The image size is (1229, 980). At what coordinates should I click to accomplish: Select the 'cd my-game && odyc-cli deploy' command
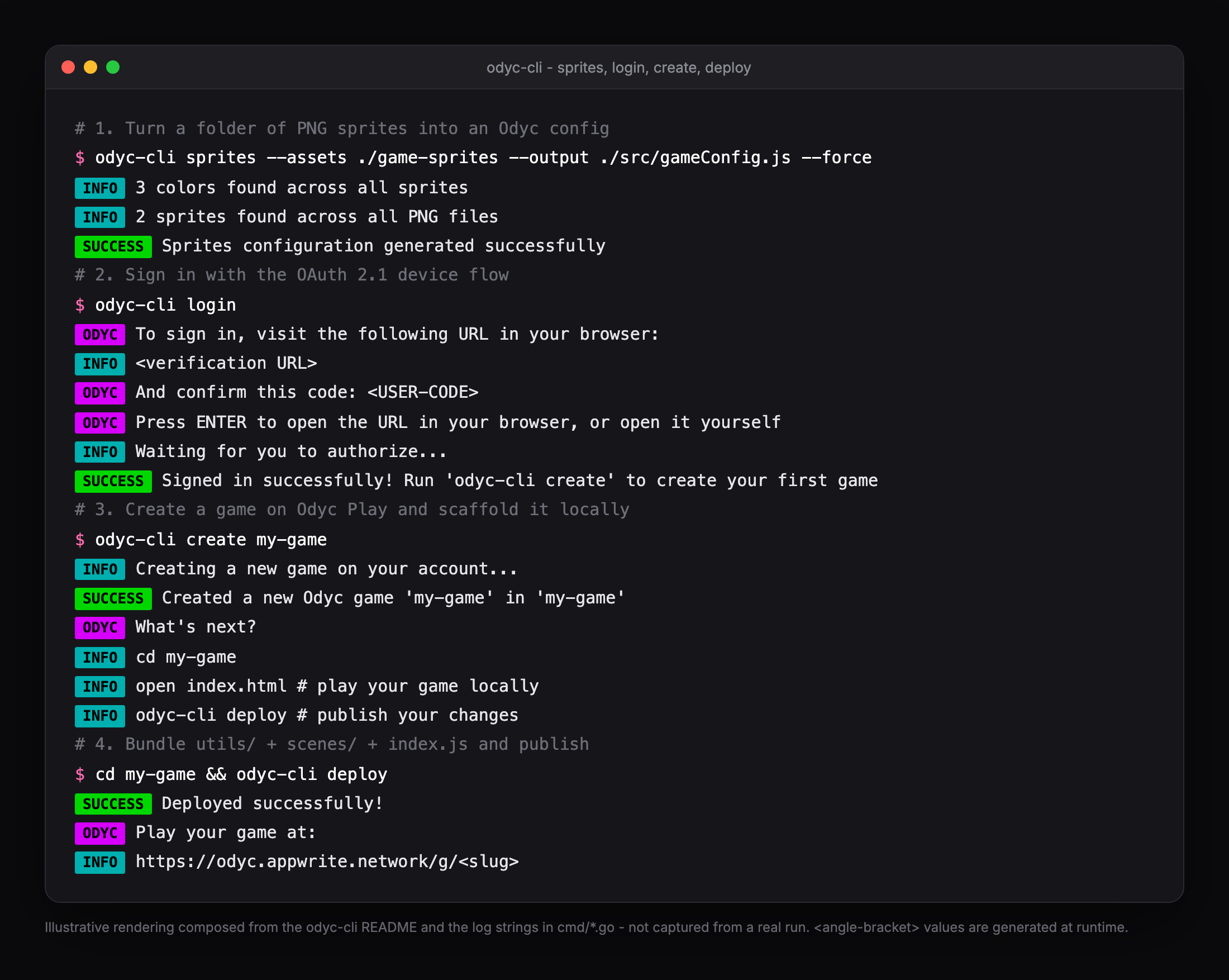[x=241, y=774]
